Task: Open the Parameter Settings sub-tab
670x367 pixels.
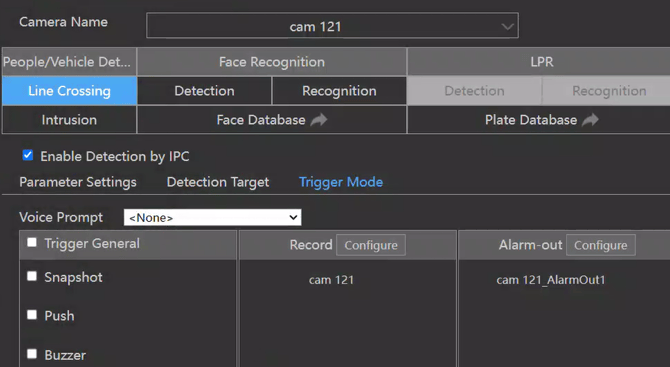Action: (x=78, y=182)
